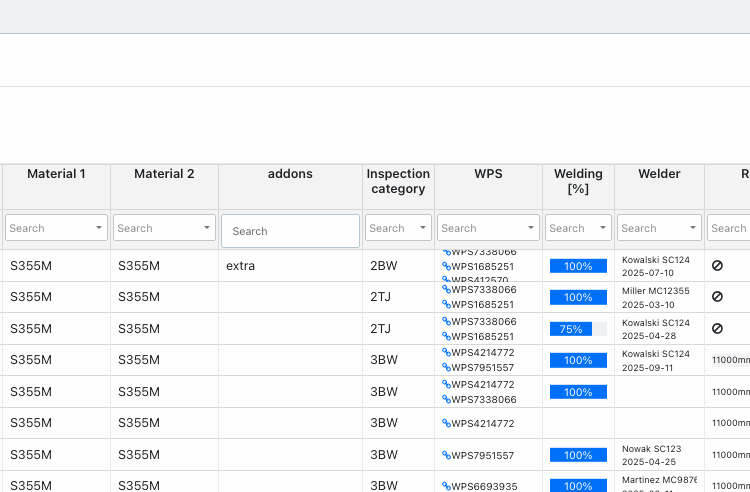Expand the Welder column filter dropdown

pyautogui.click(x=693, y=228)
